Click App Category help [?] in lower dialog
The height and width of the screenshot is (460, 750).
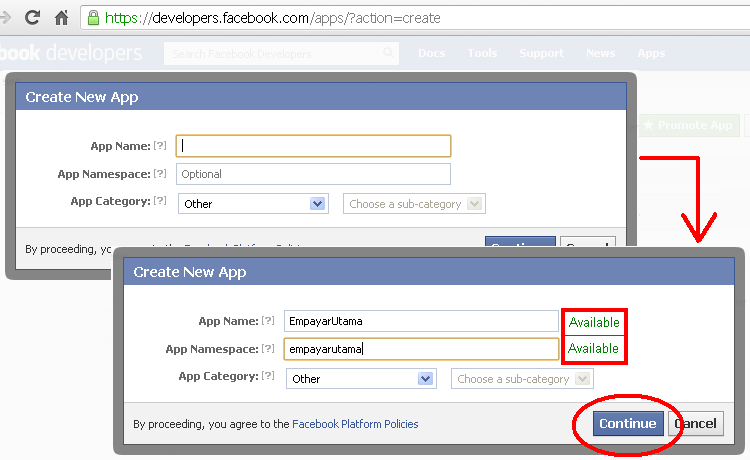tap(268, 376)
